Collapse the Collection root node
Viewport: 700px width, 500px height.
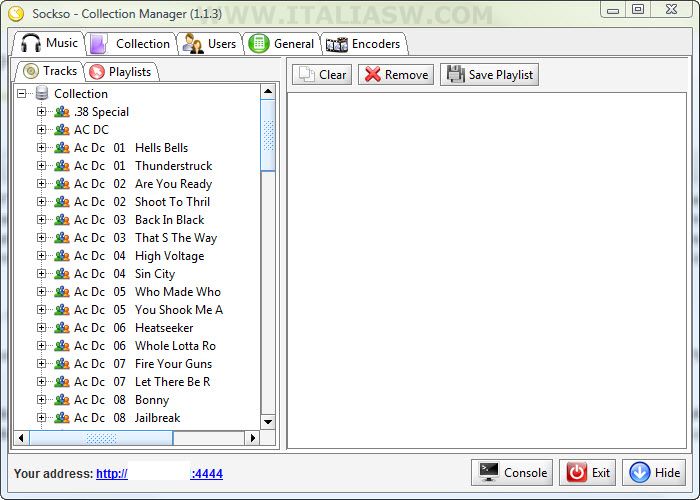21,94
